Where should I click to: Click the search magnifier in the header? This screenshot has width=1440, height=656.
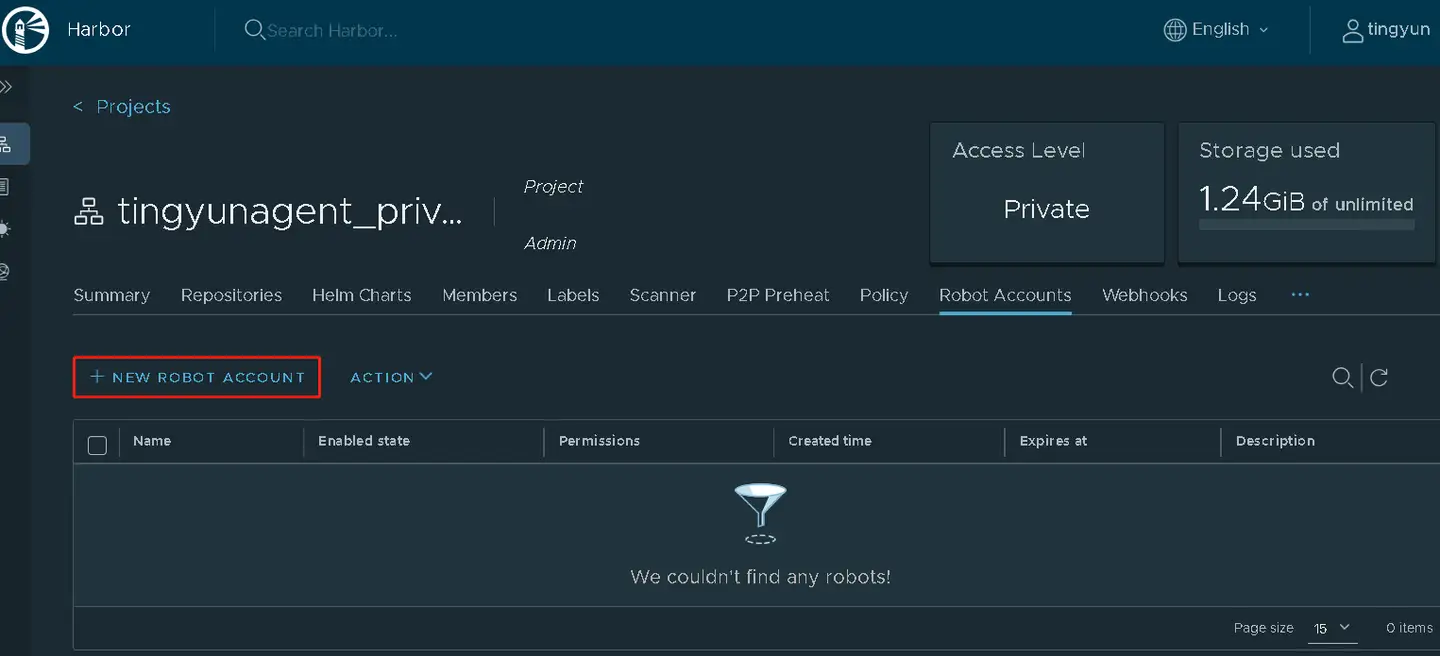point(254,30)
